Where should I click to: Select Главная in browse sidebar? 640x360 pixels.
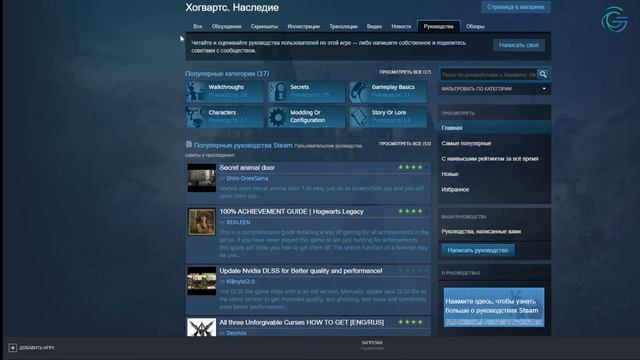pos(495,128)
